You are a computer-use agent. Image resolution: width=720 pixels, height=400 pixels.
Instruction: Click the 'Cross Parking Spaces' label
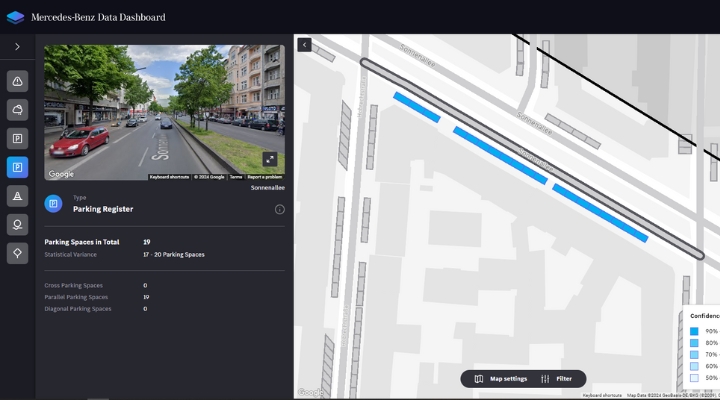coord(73,286)
